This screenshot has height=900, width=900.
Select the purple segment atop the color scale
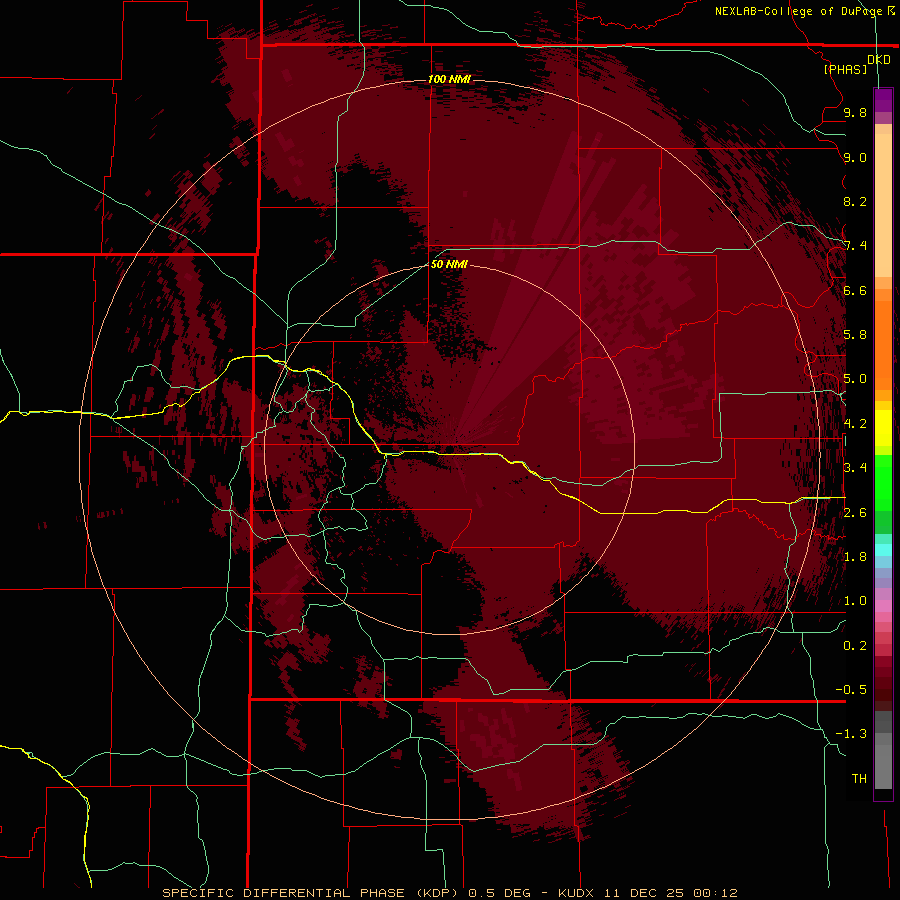(883, 100)
